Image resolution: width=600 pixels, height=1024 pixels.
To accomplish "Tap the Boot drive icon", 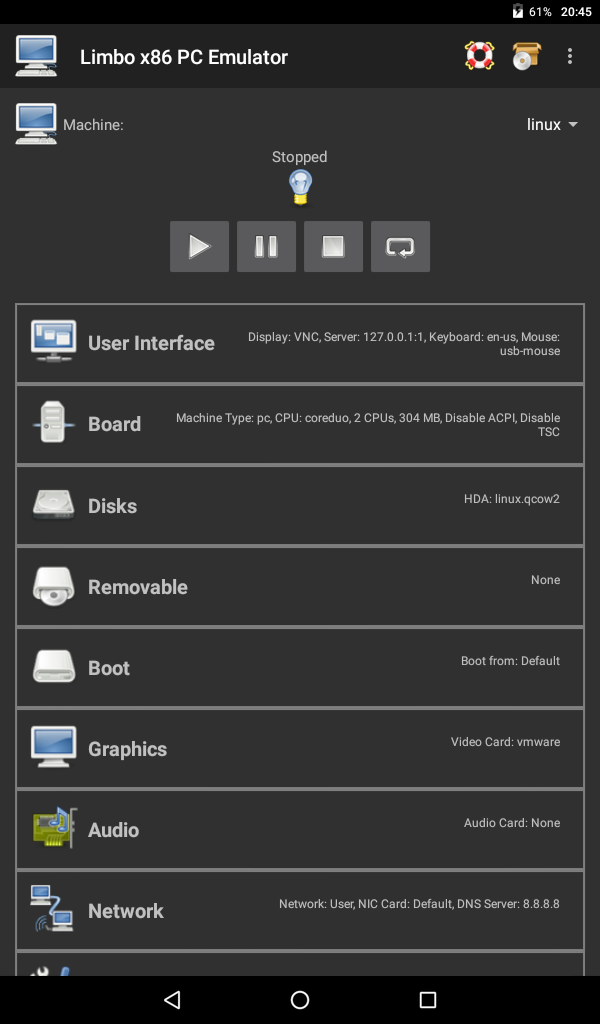I will pyautogui.click(x=54, y=666).
